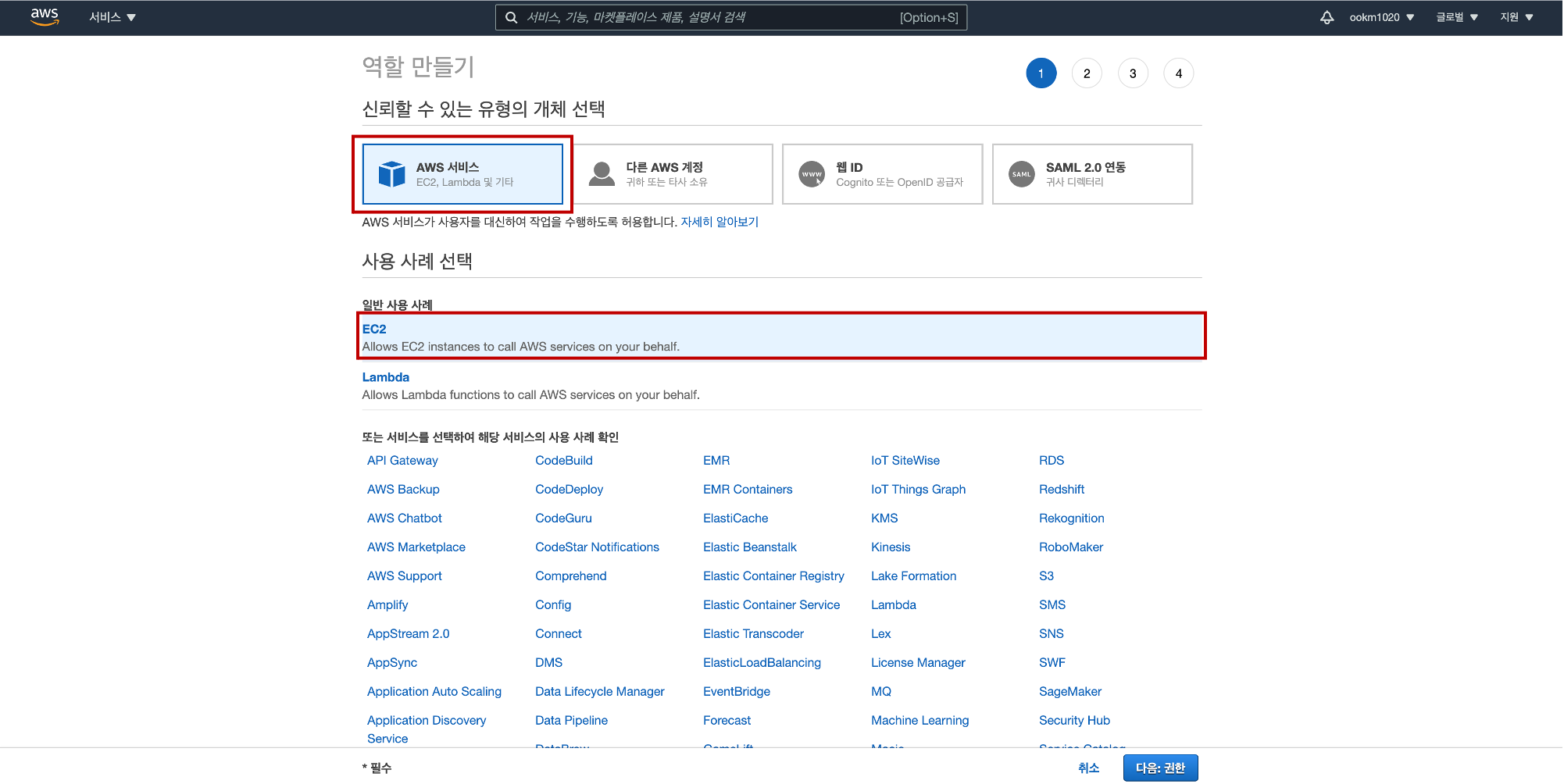Select Data Lifecycle Manager service
This screenshot has height=784, width=1564.
click(600, 692)
